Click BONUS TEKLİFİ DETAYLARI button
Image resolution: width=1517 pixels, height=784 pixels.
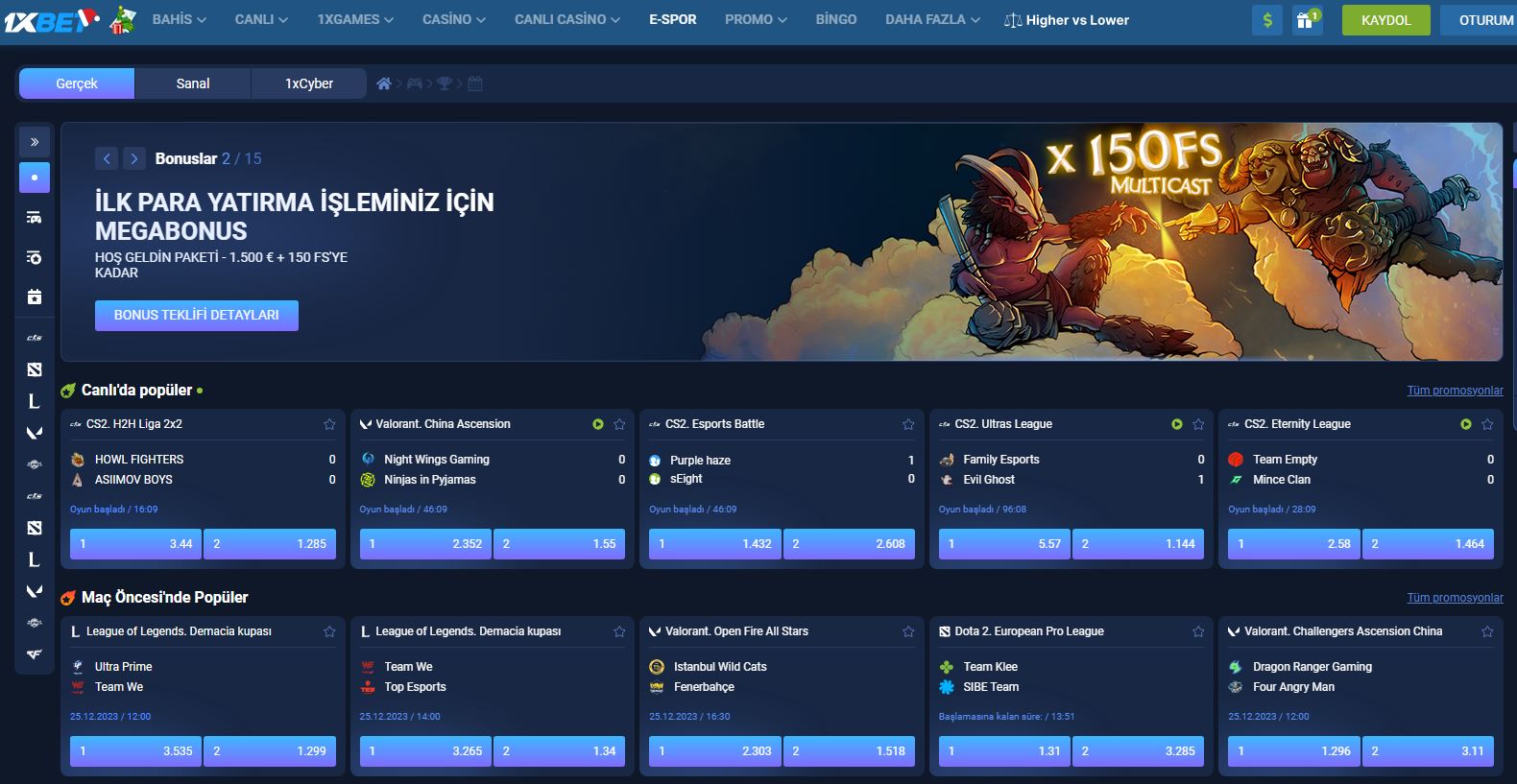coord(197,315)
